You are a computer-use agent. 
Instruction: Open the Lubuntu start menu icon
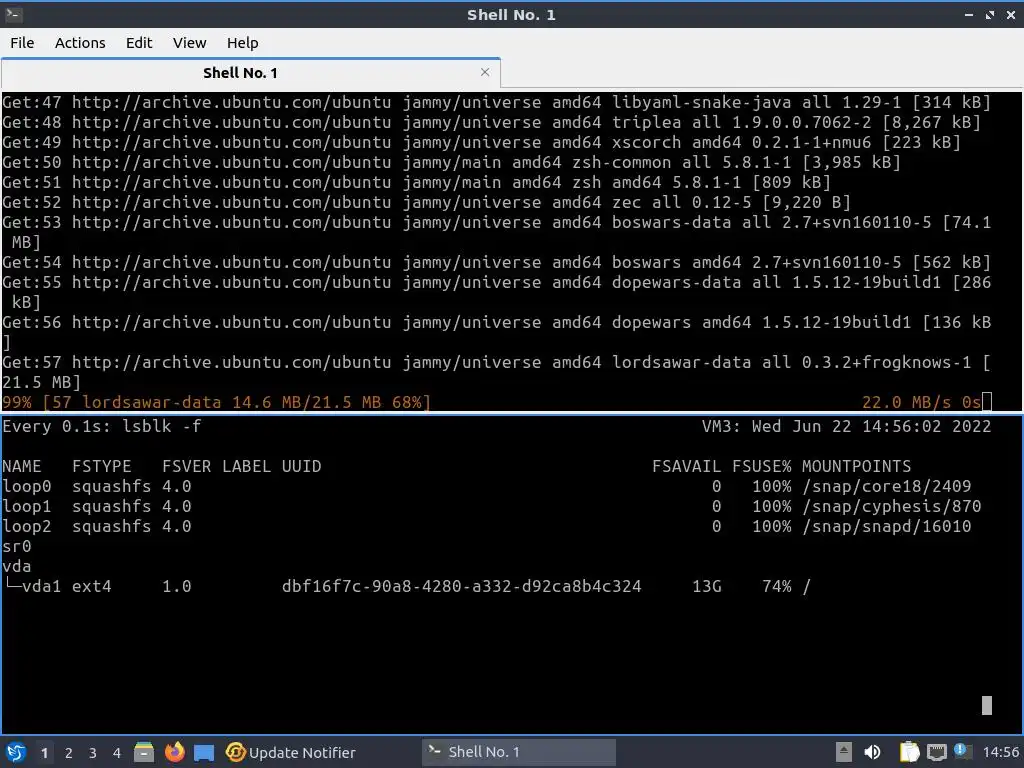coord(16,752)
